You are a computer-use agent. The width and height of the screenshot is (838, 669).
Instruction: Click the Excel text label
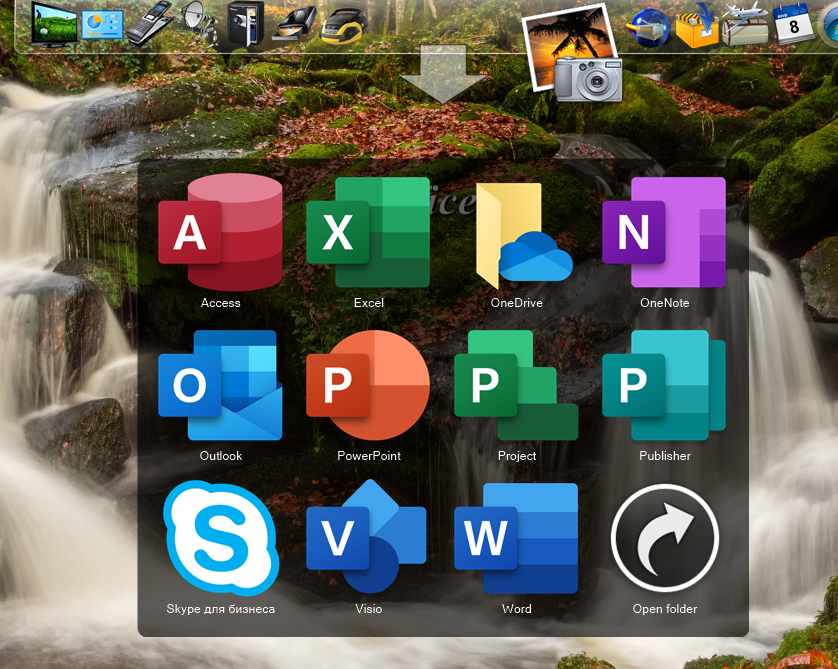pyautogui.click(x=369, y=303)
